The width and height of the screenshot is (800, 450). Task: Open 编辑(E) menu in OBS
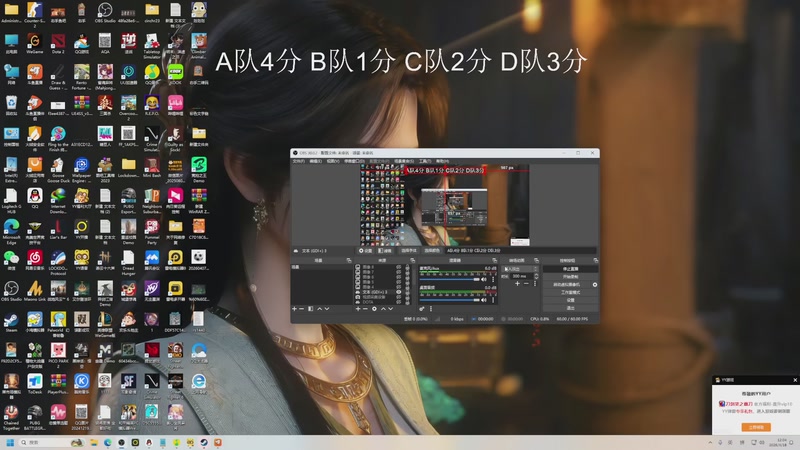[x=316, y=161]
